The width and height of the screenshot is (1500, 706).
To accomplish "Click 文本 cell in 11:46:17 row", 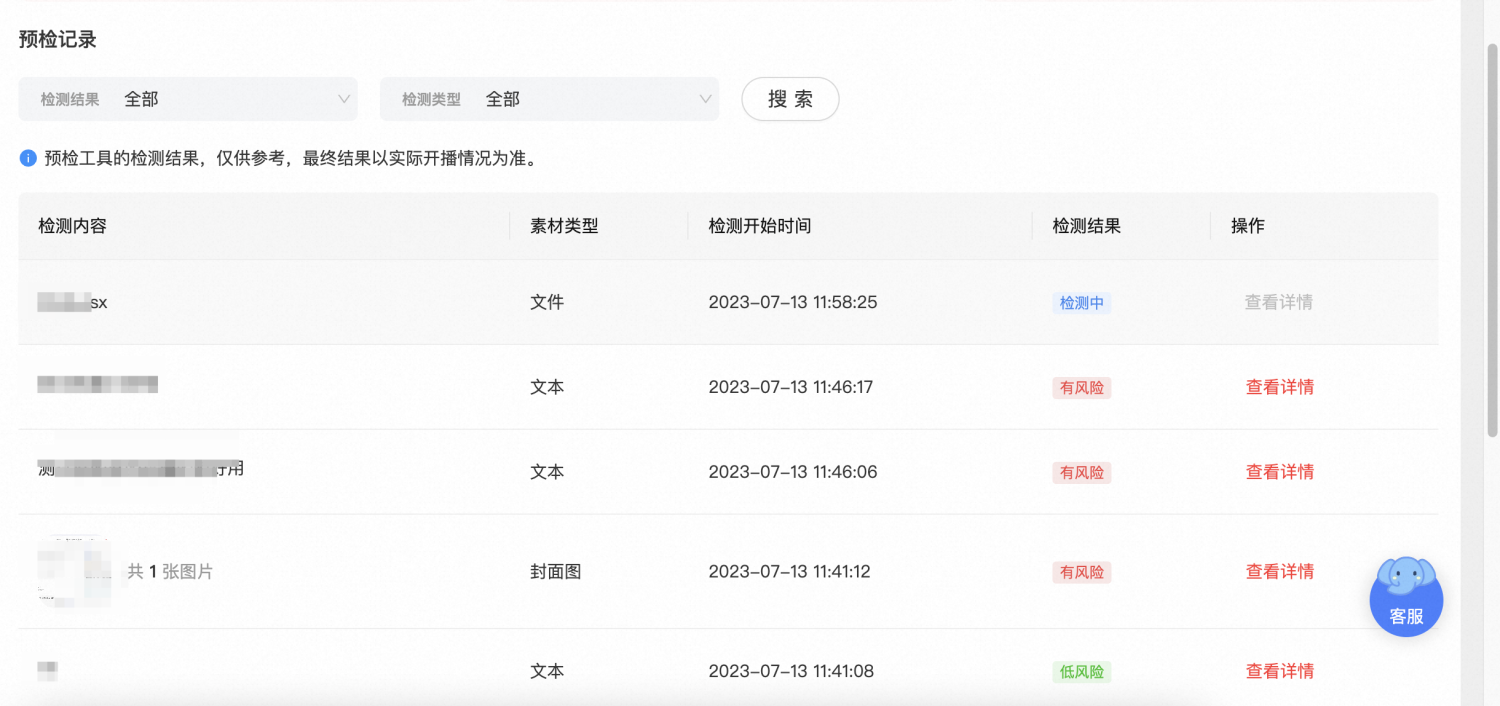I will pyautogui.click(x=547, y=387).
